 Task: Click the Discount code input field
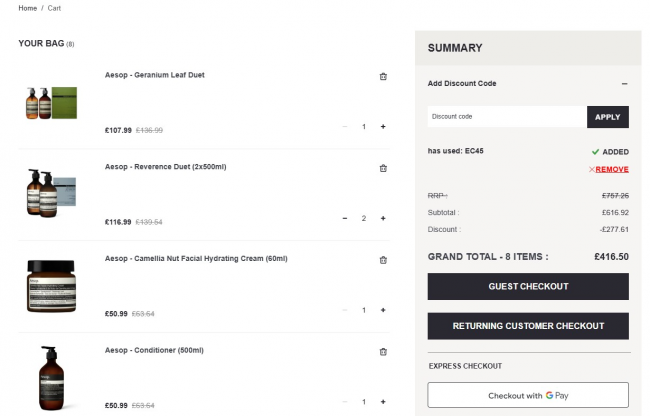pos(506,117)
